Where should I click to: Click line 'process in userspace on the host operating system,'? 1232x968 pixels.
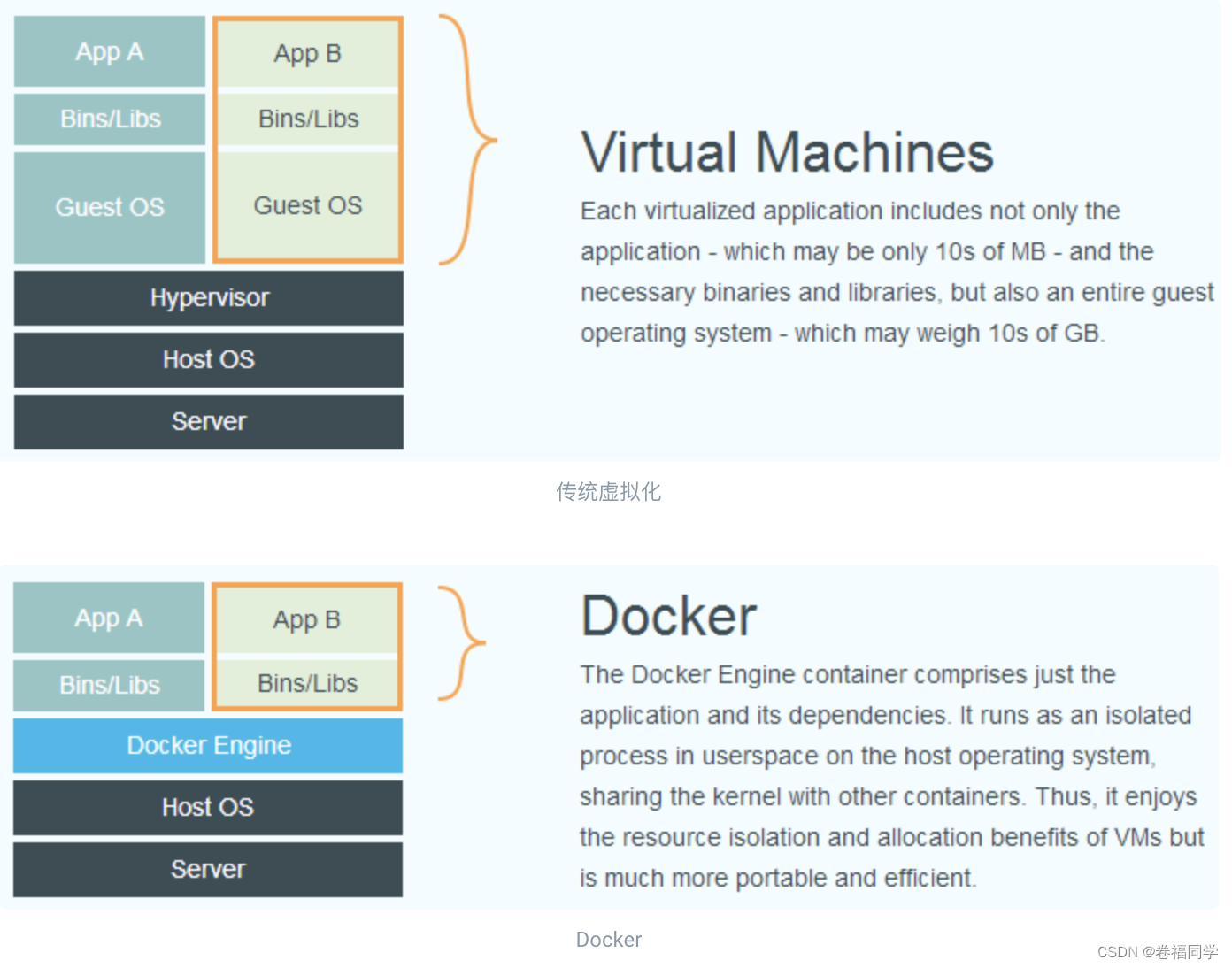868,757
